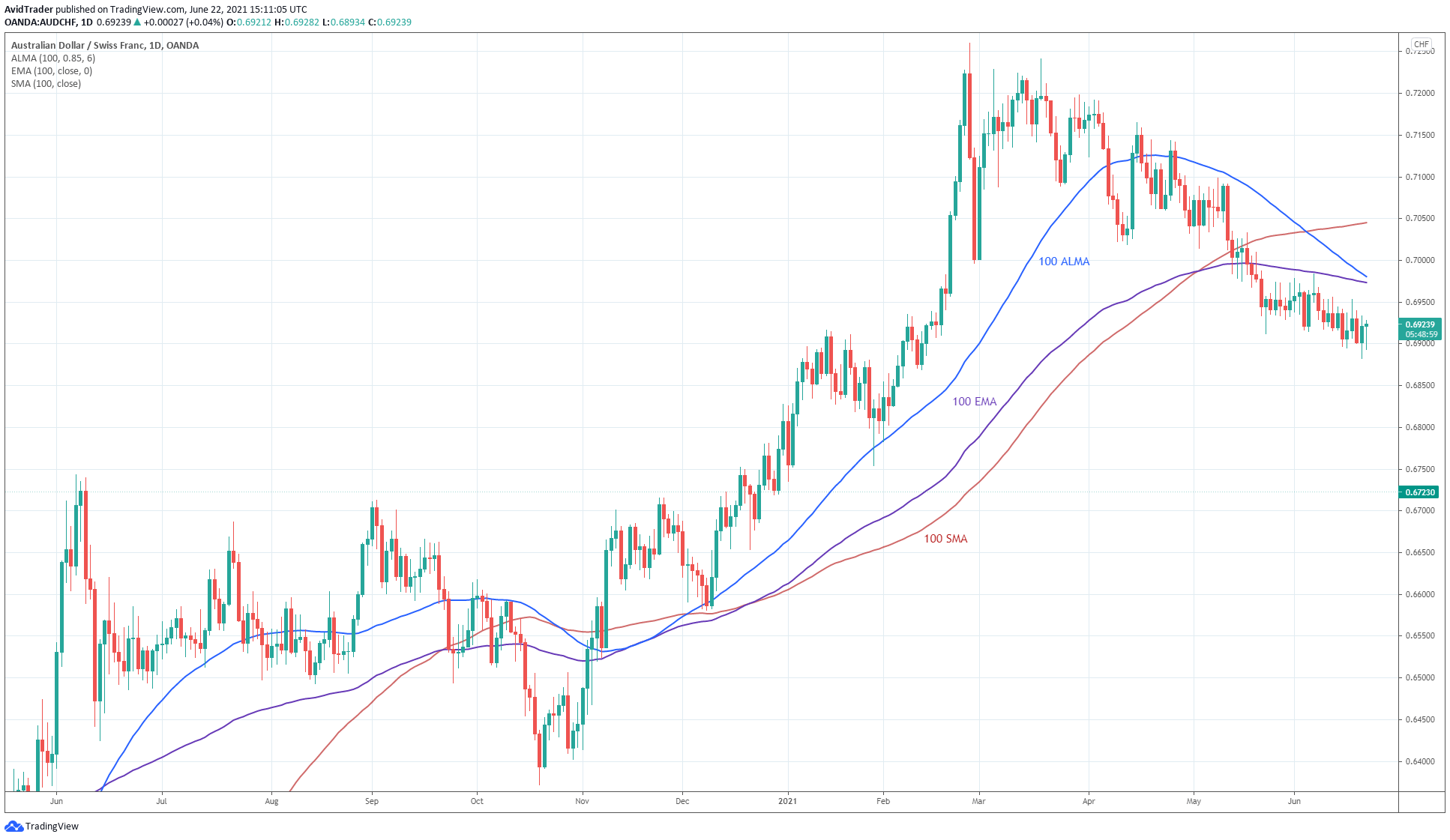This screenshot has width=1450, height=840.
Task: Click the Dec label on the time axis
Action: tap(682, 801)
